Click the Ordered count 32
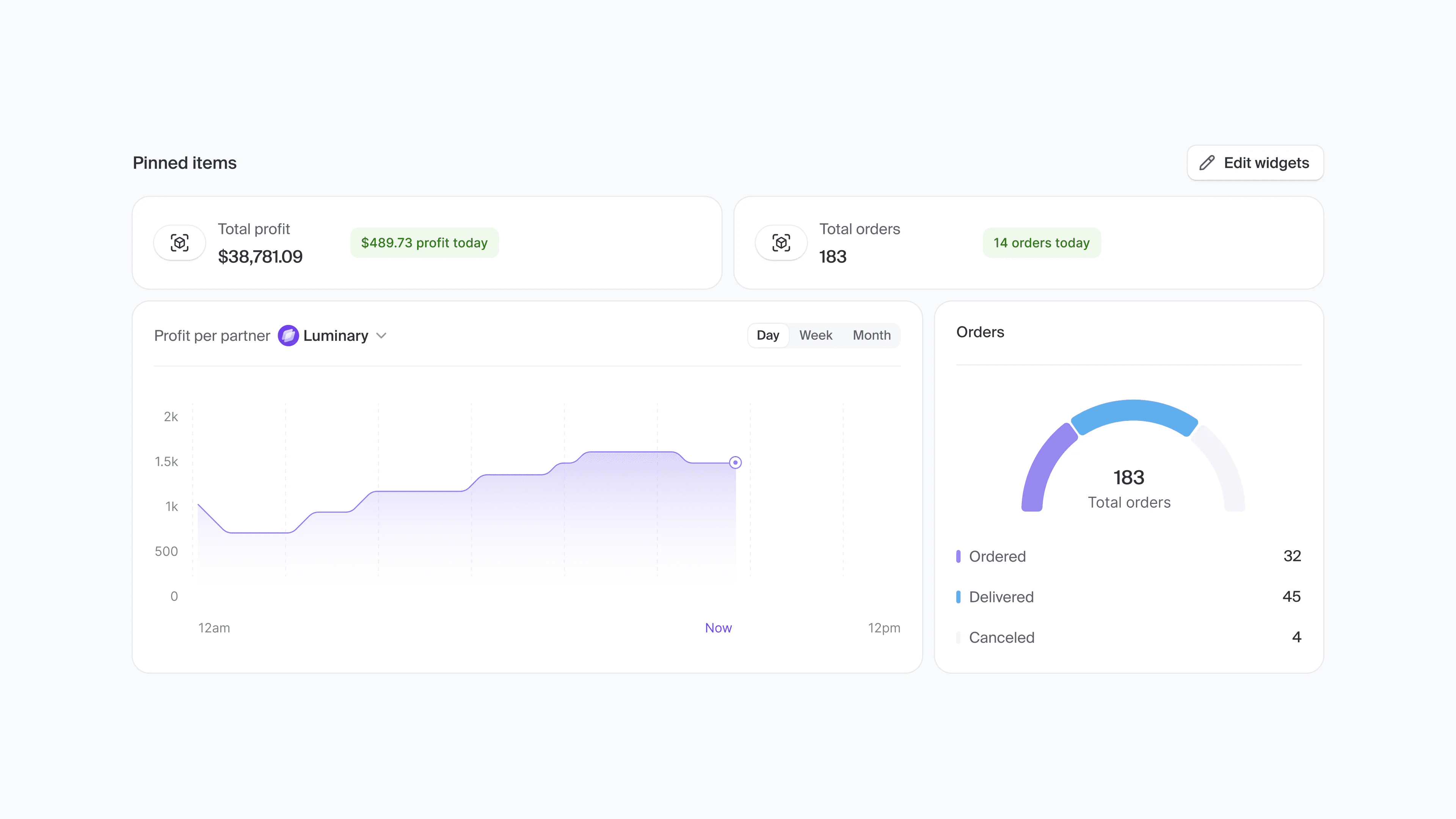 point(1292,555)
